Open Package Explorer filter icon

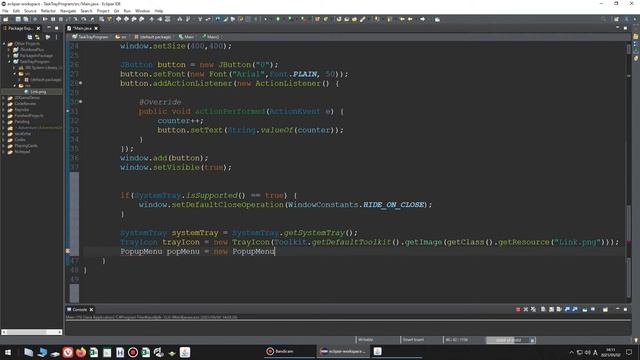pos(47,37)
